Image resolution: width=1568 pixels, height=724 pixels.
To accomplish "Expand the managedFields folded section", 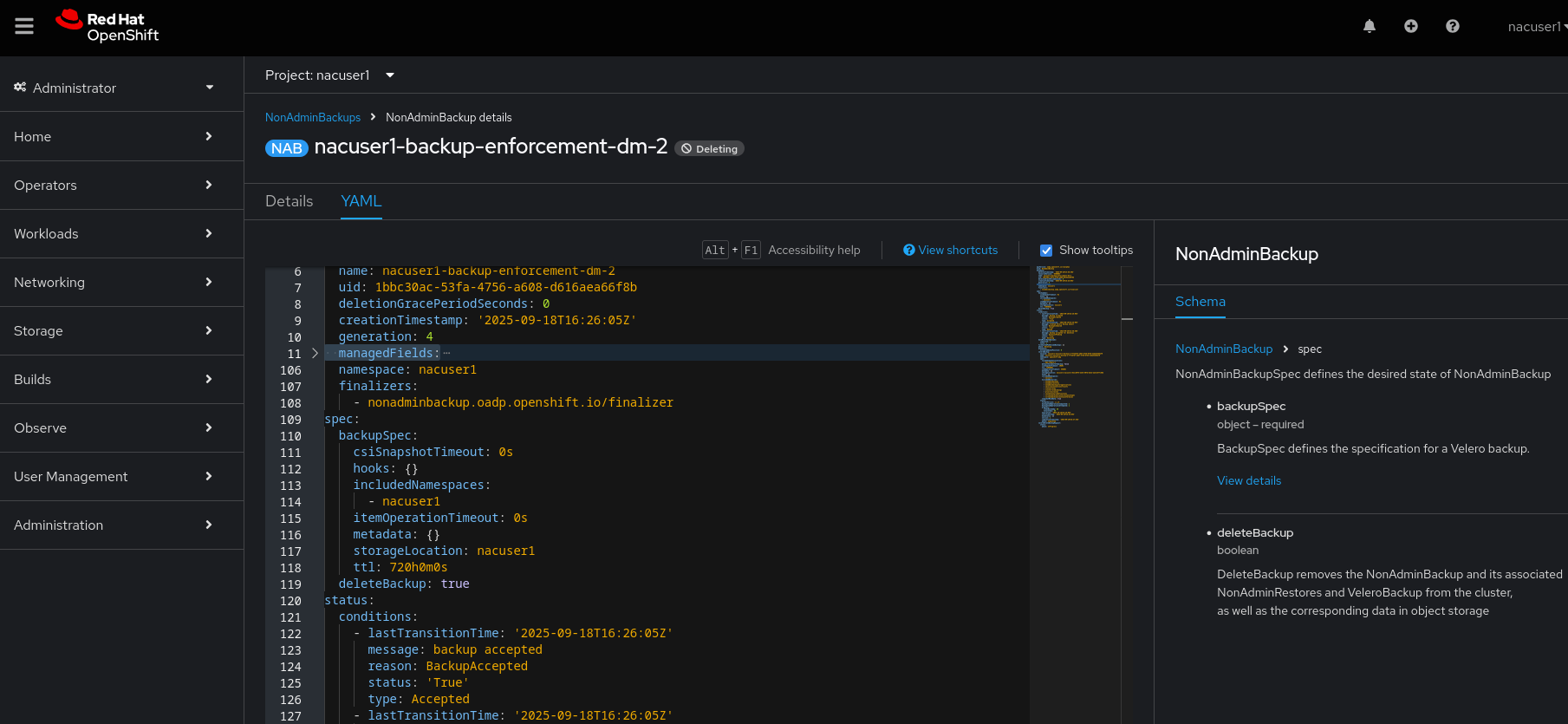I will [315, 354].
